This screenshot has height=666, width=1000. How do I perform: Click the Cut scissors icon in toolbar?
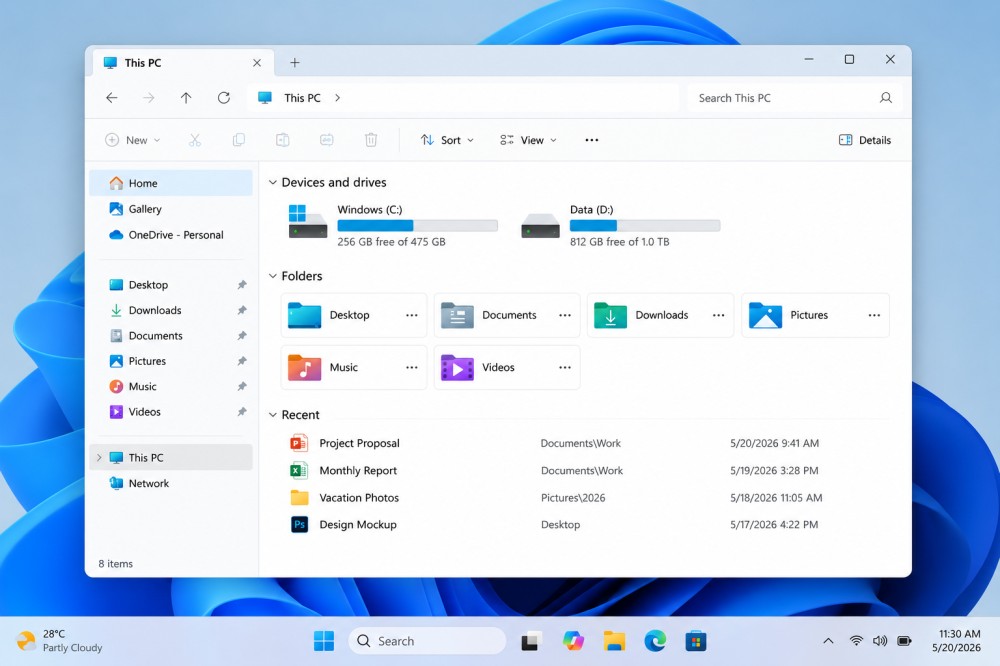[x=195, y=140]
